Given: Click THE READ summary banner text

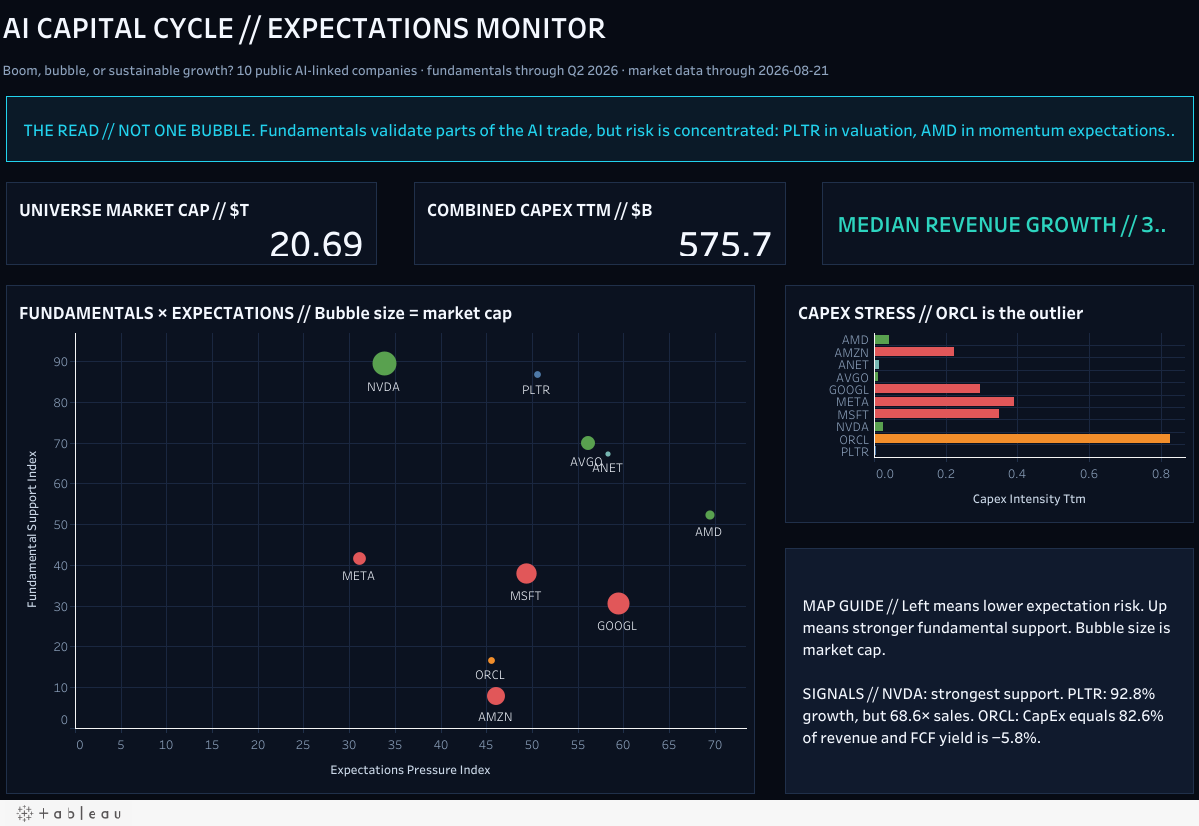Looking at the screenshot, I should (599, 130).
